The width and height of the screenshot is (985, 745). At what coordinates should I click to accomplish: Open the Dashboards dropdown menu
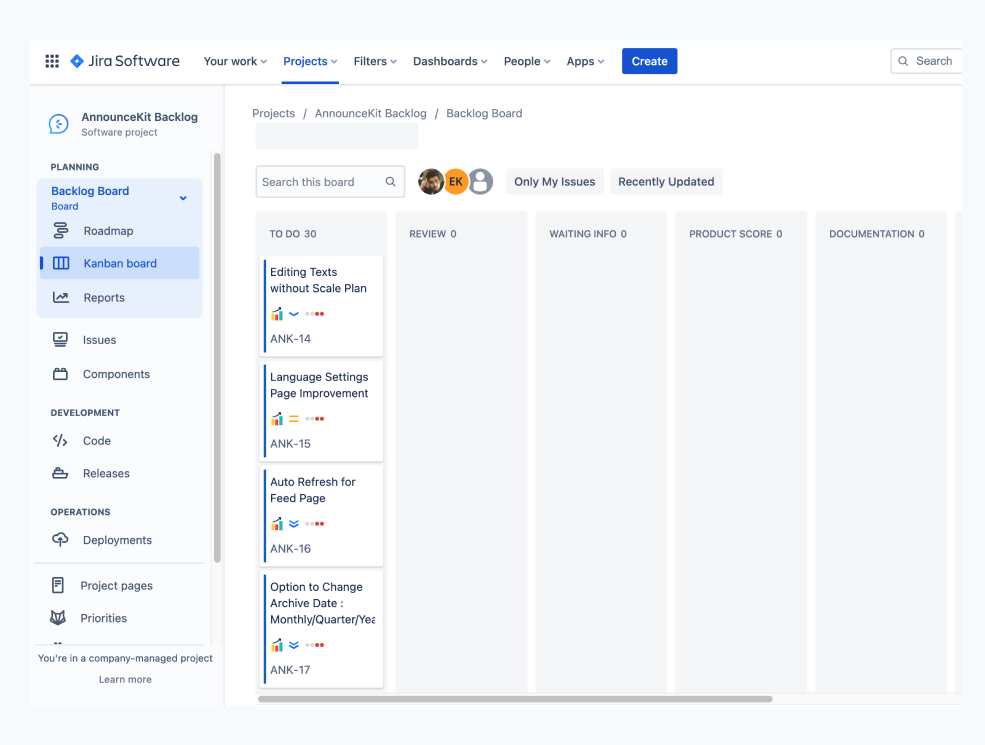click(450, 61)
